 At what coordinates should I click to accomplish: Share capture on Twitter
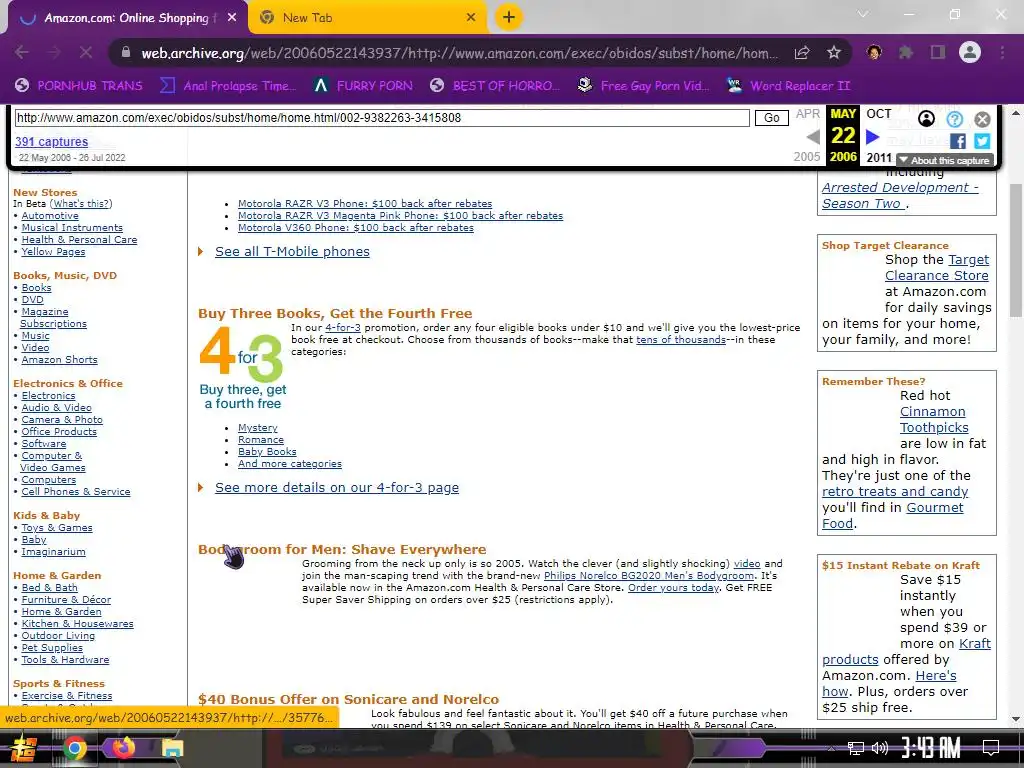click(x=982, y=140)
